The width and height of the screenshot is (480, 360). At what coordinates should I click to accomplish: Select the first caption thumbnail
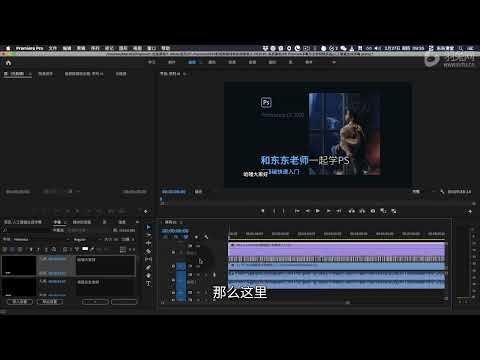[x=19, y=265]
